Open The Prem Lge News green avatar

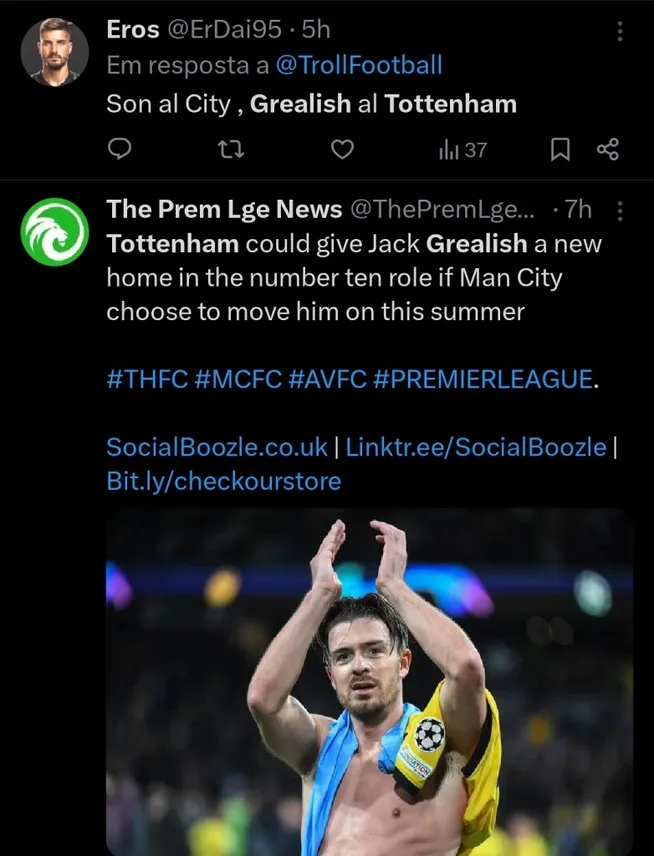(x=55, y=233)
